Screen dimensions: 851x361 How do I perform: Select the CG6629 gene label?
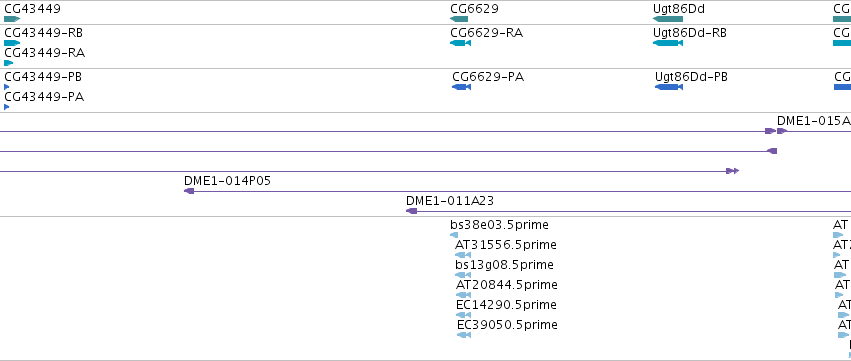pos(474,9)
